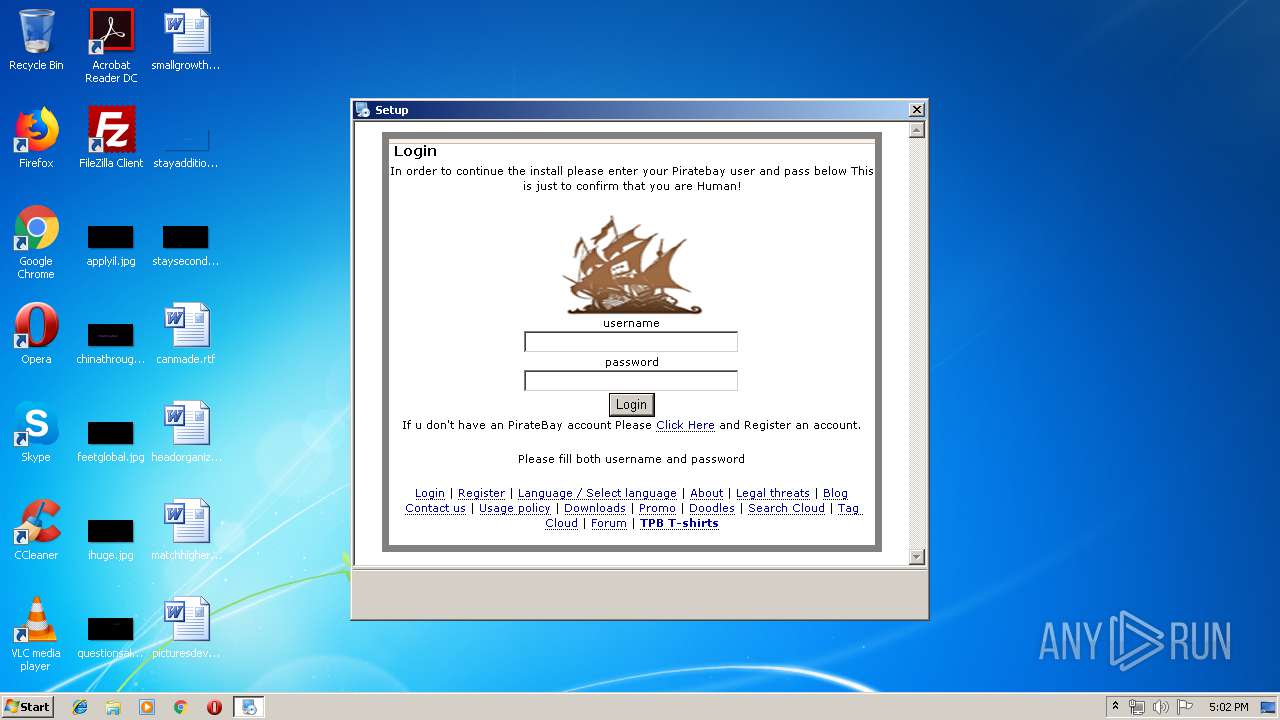This screenshot has width=1280, height=720.
Task: Close the Setup window
Action: coord(916,110)
